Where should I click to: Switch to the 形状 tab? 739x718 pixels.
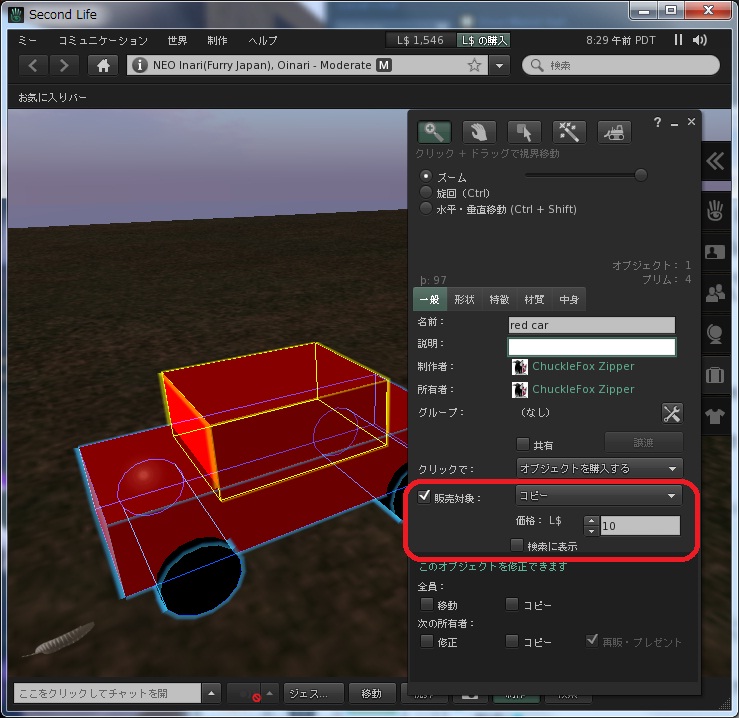(464, 299)
